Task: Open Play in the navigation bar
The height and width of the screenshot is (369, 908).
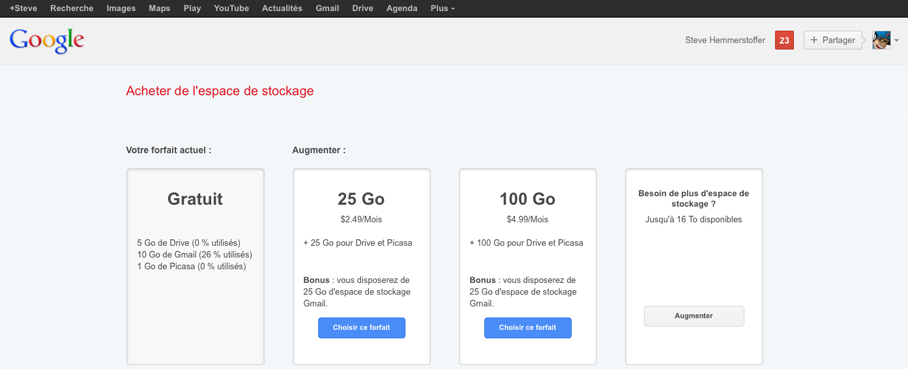Action: pos(192,9)
